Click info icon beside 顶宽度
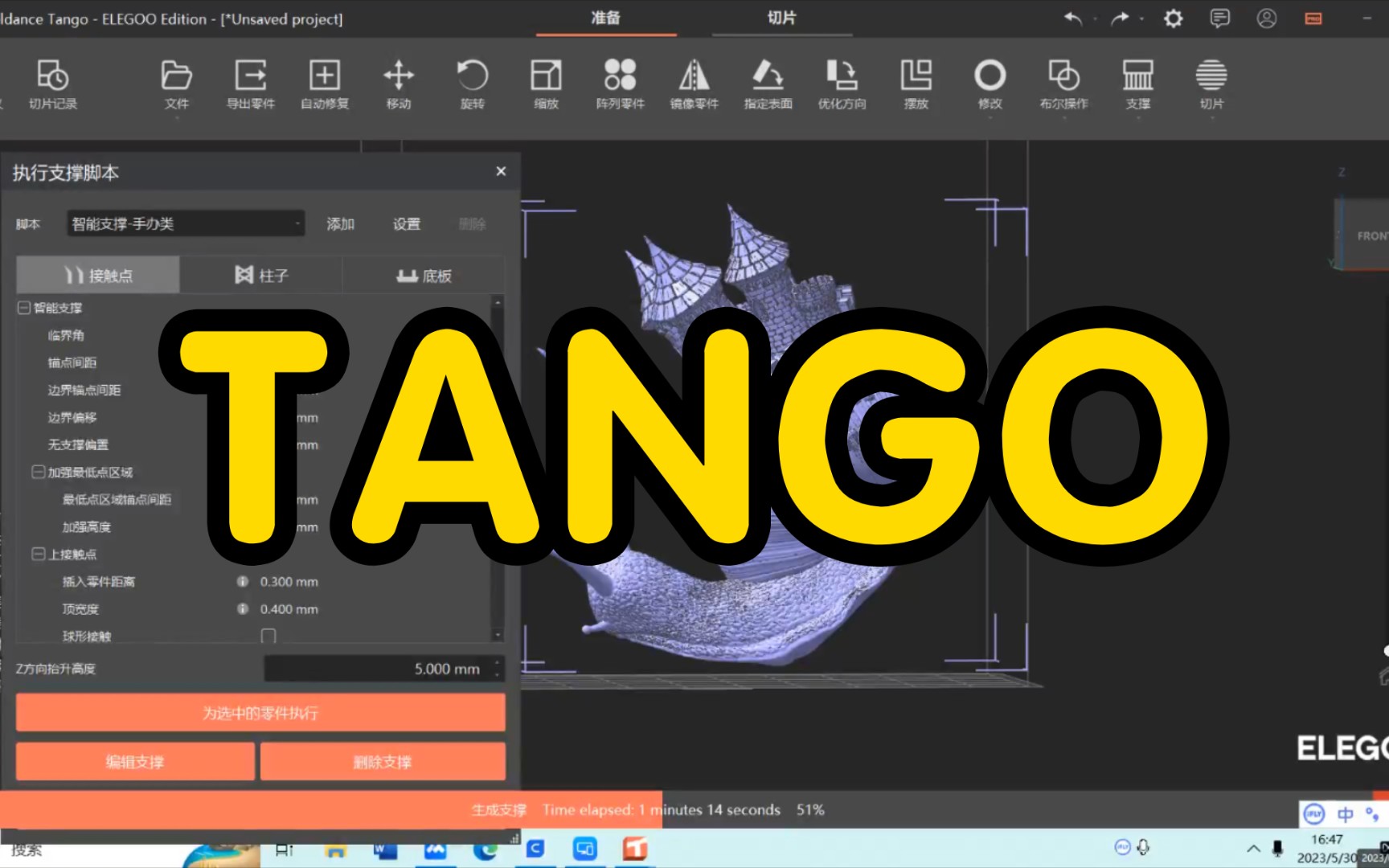 tap(242, 608)
